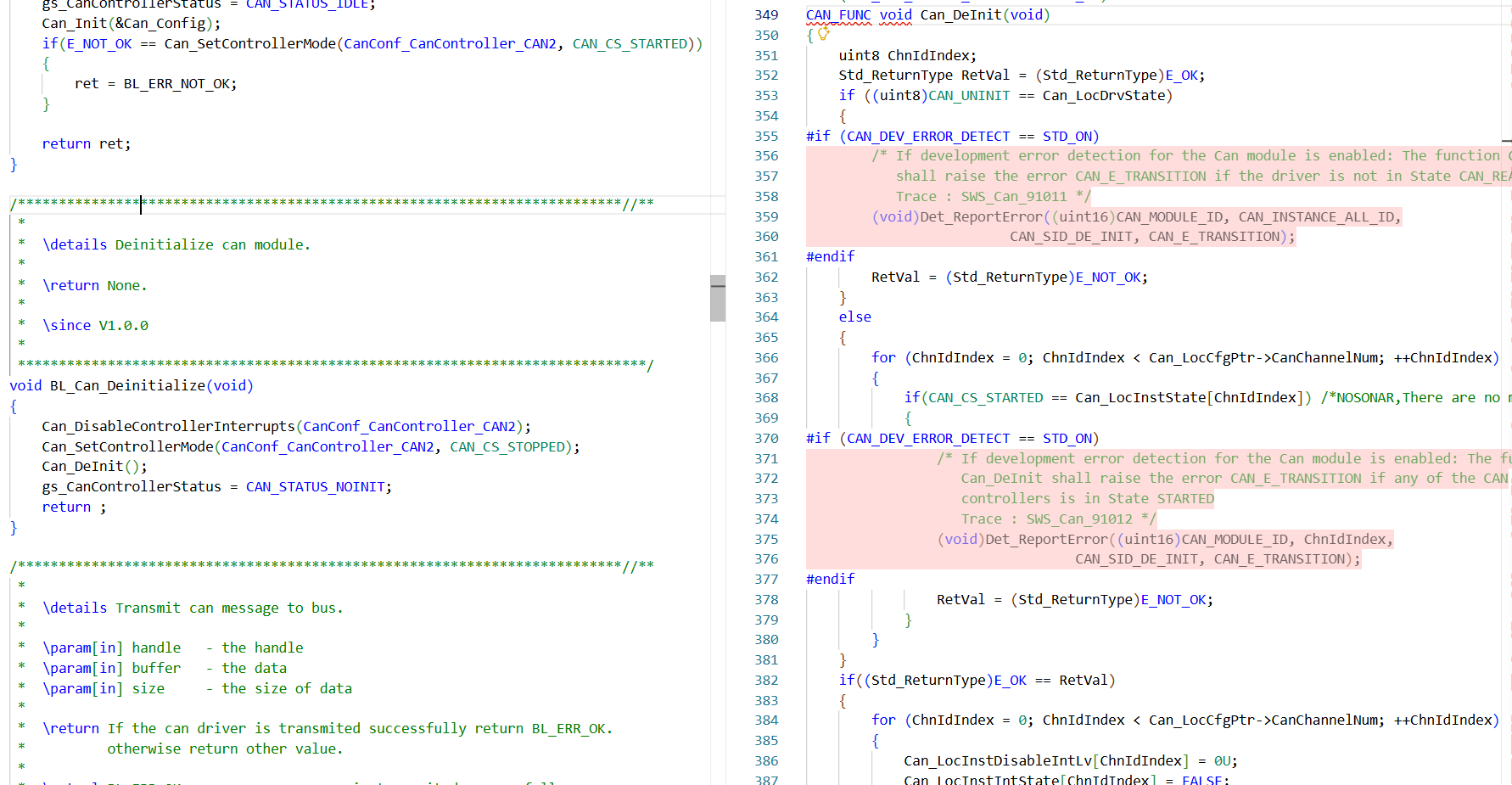The height and width of the screenshot is (785, 1512).
Task: Click line number 377 in the gutter
Action: (766, 579)
